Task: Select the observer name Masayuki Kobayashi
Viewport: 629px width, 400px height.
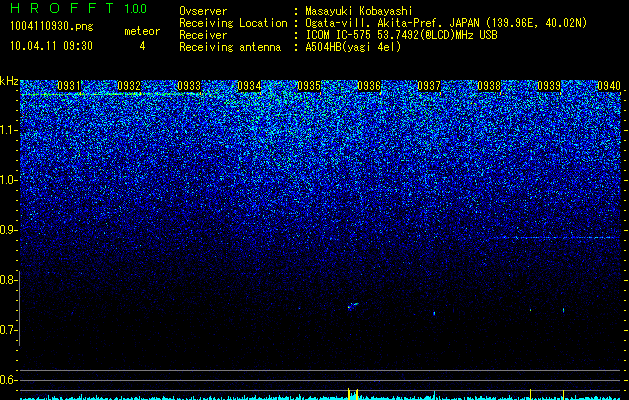Action: coord(359,11)
